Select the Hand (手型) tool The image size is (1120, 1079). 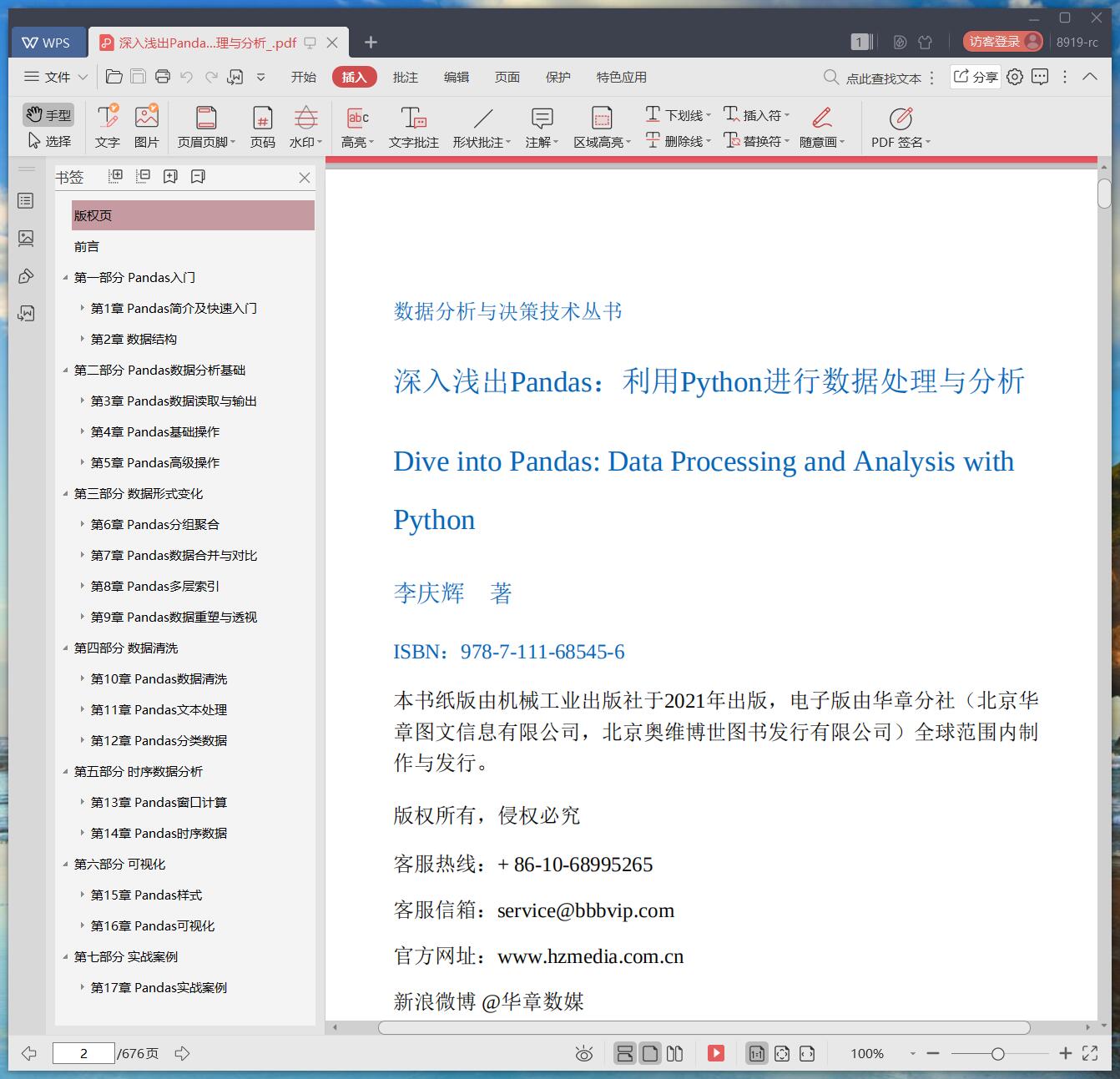pyautogui.click(x=48, y=115)
